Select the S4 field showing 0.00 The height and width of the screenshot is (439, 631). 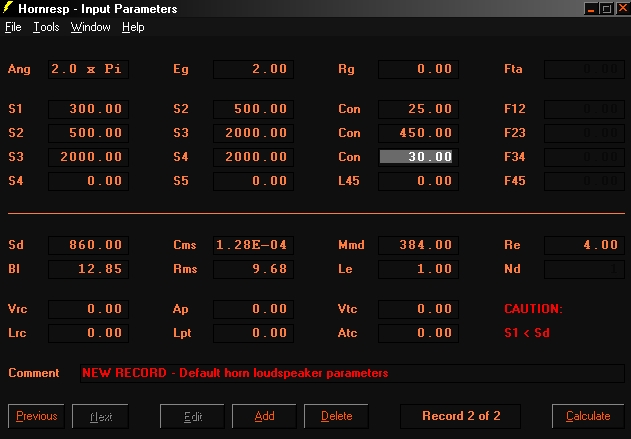(89, 181)
